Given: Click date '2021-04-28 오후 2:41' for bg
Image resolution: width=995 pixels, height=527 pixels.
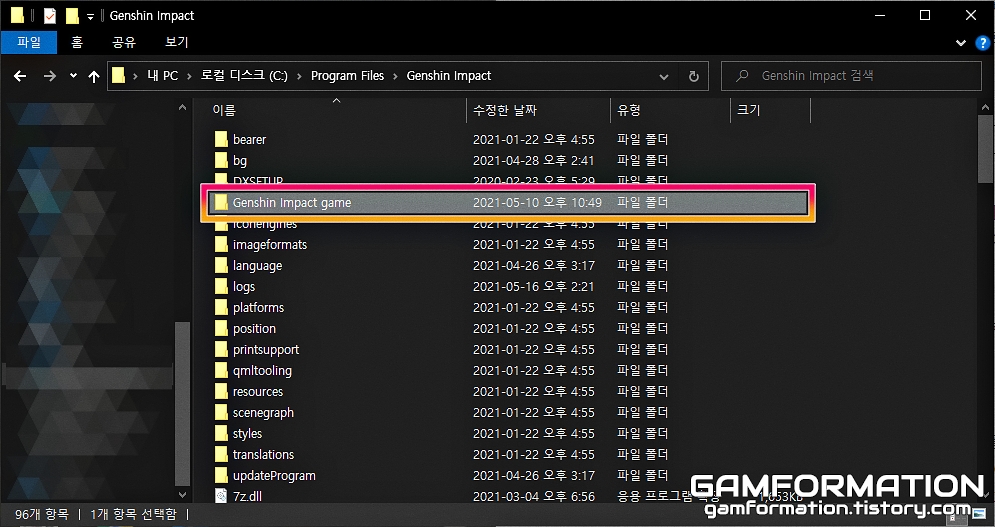Looking at the screenshot, I should pos(534,161).
